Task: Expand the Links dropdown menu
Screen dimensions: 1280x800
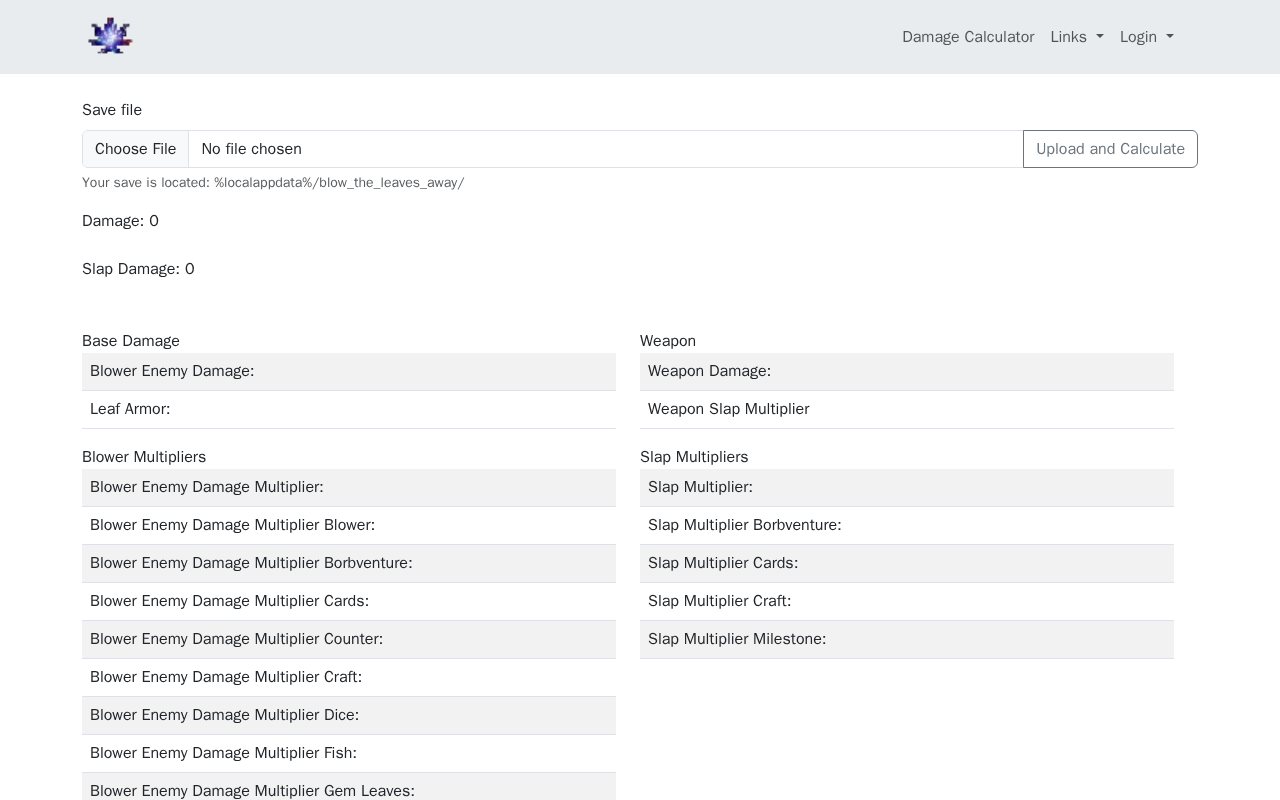Action: pos(1076,37)
